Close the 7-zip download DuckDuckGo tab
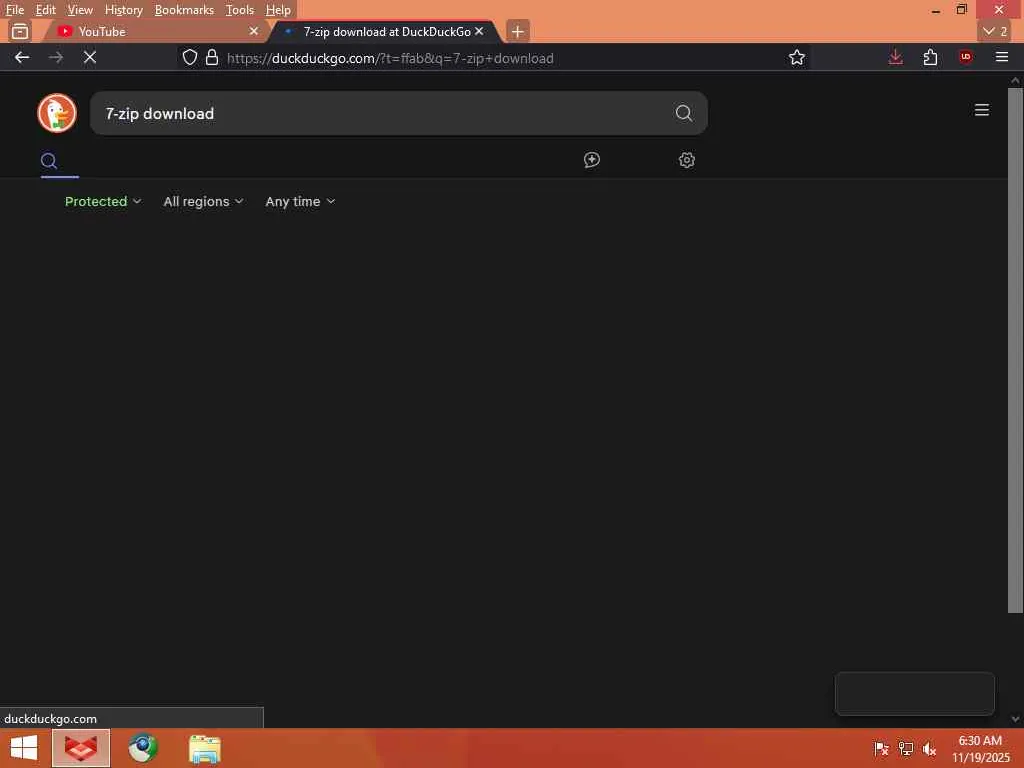The height and width of the screenshot is (768, 1024). point(479,31)
